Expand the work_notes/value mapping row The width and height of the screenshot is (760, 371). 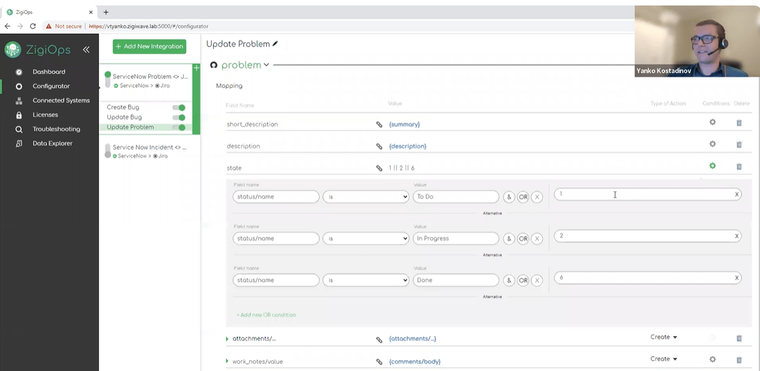point(227,361)
